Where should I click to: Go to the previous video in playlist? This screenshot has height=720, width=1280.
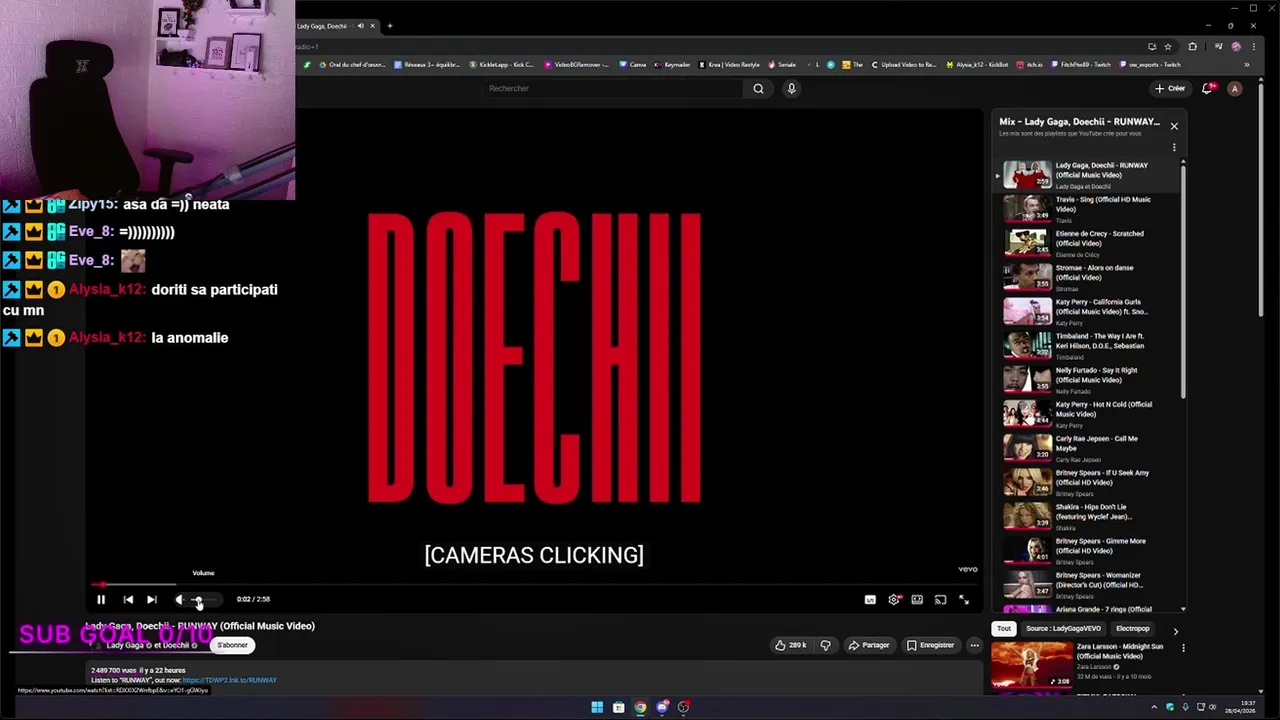pos(128,599)
